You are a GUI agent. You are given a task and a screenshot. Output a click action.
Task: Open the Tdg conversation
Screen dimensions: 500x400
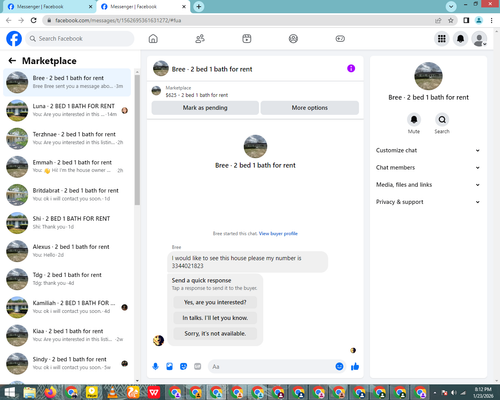[x=67, y=279]
